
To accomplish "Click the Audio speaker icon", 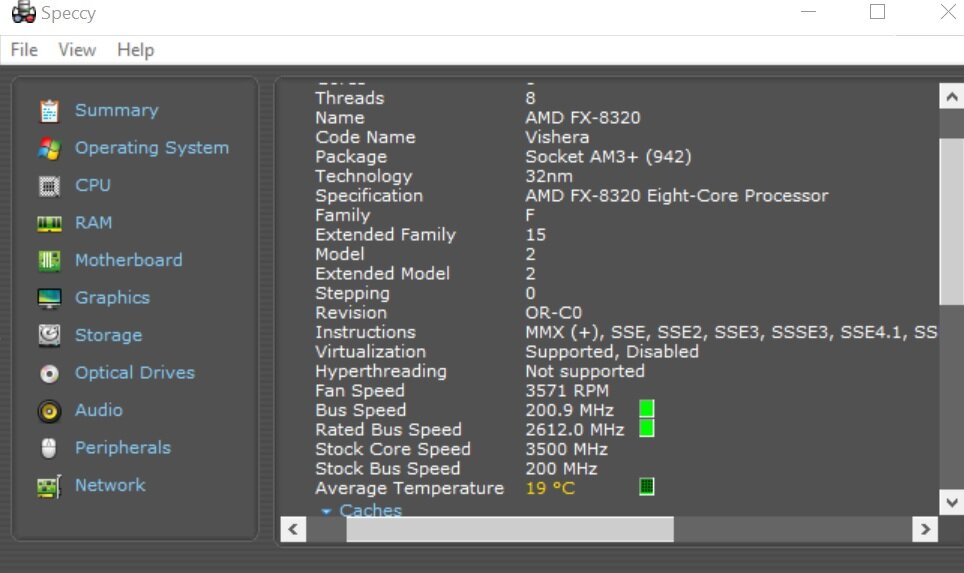I will tap(49, 411).
